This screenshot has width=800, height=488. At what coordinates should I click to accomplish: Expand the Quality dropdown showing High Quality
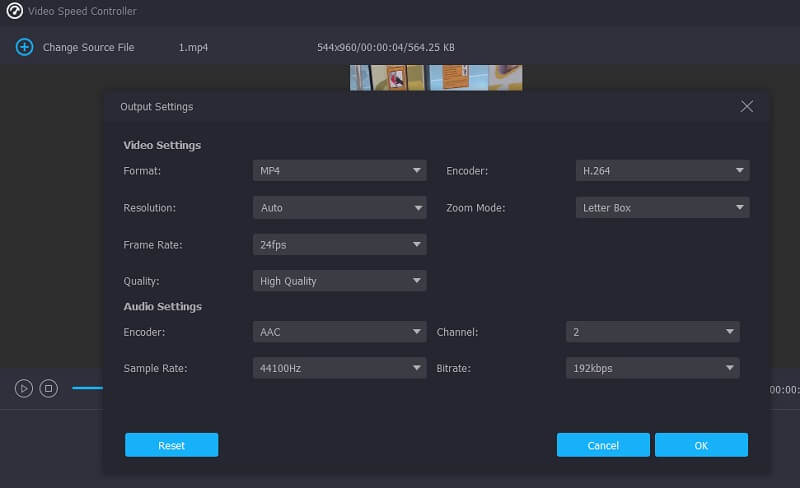pyautogui.click(x=339, y=281)
